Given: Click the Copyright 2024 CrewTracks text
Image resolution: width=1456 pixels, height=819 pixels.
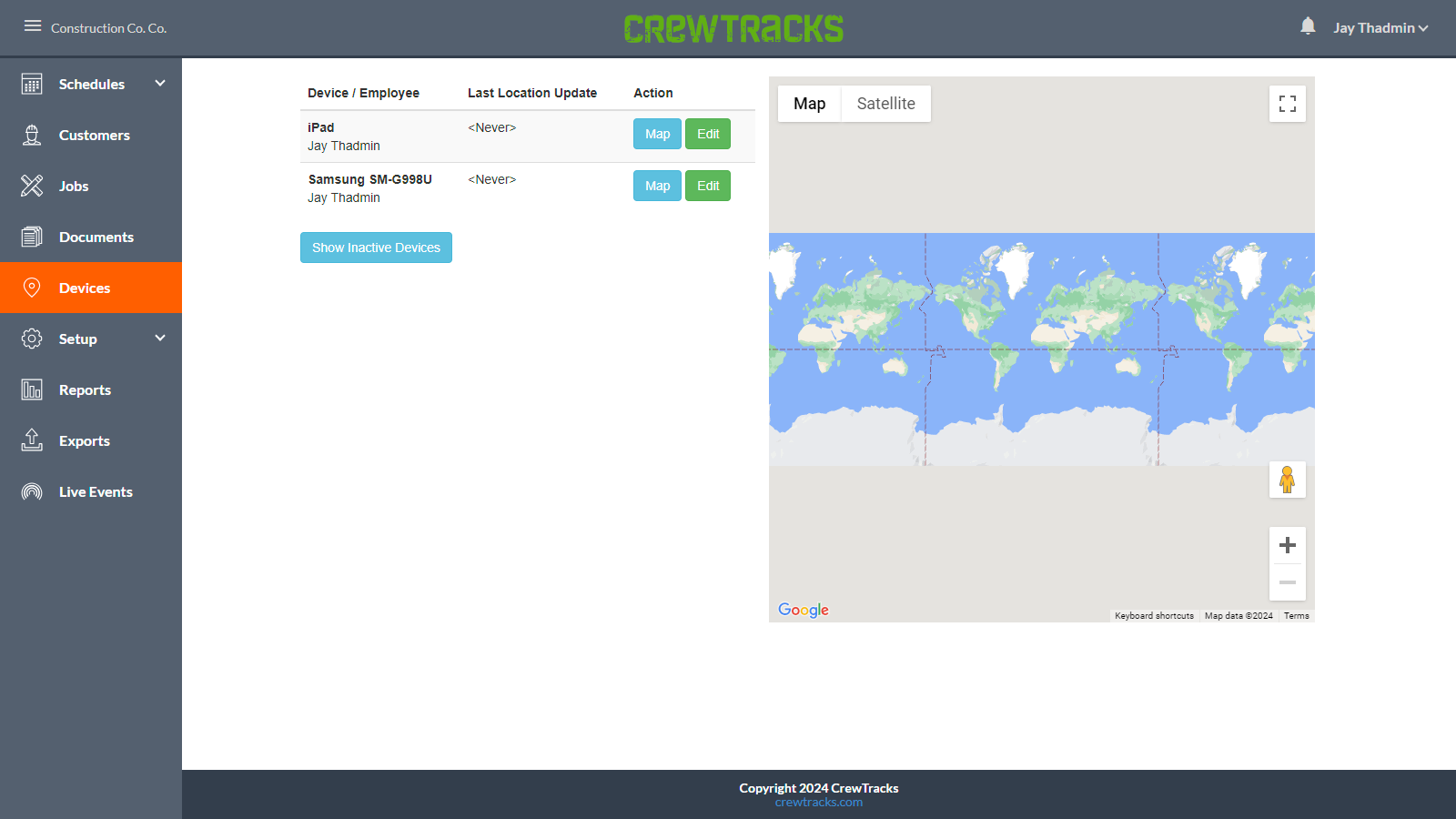Looking at the screenshot, I should tap(819, 788).
